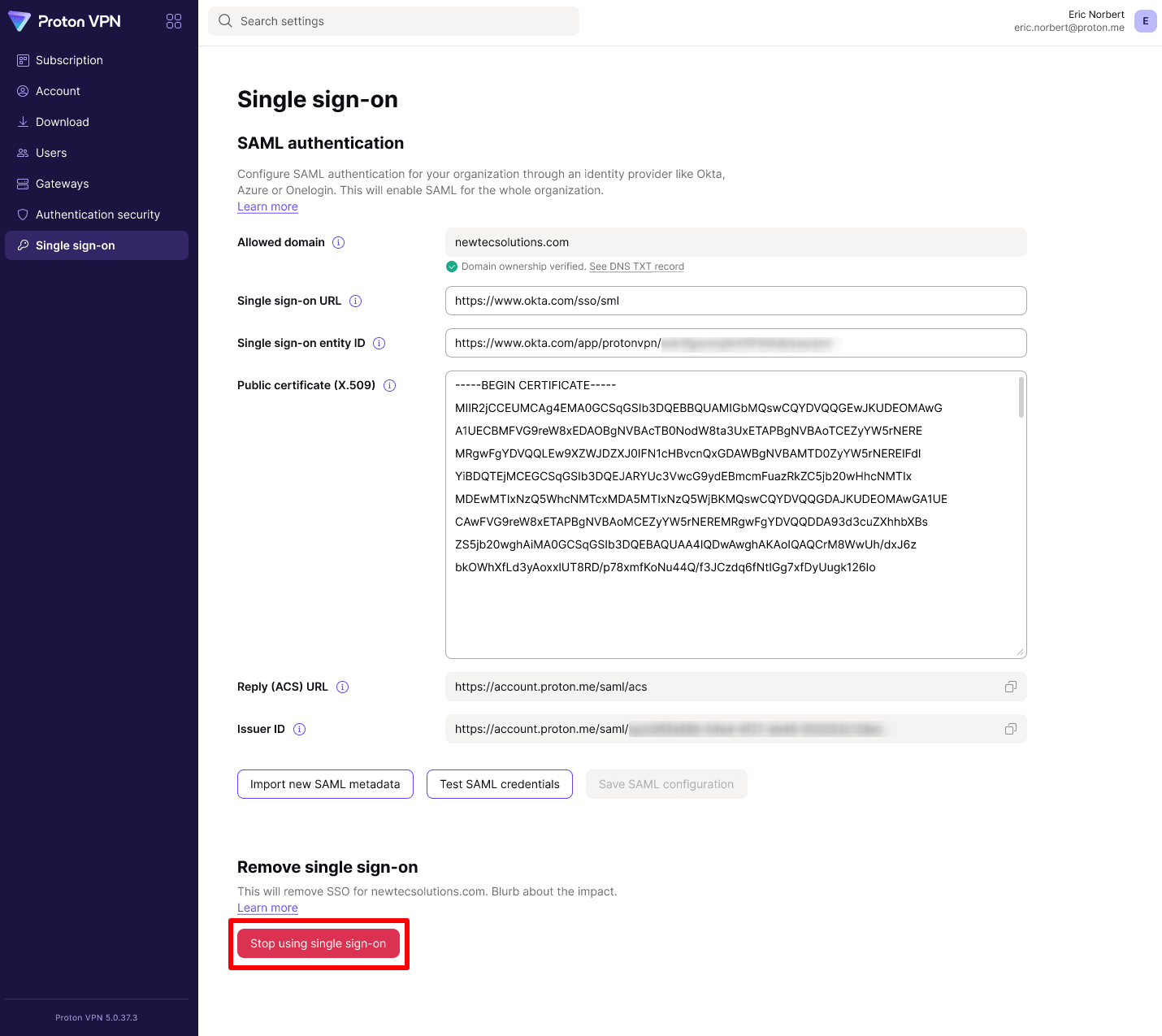This screenshot has width=1162, height=1036.
Task: Show info tooltip for Allowed domain
Action: point(339,242)
